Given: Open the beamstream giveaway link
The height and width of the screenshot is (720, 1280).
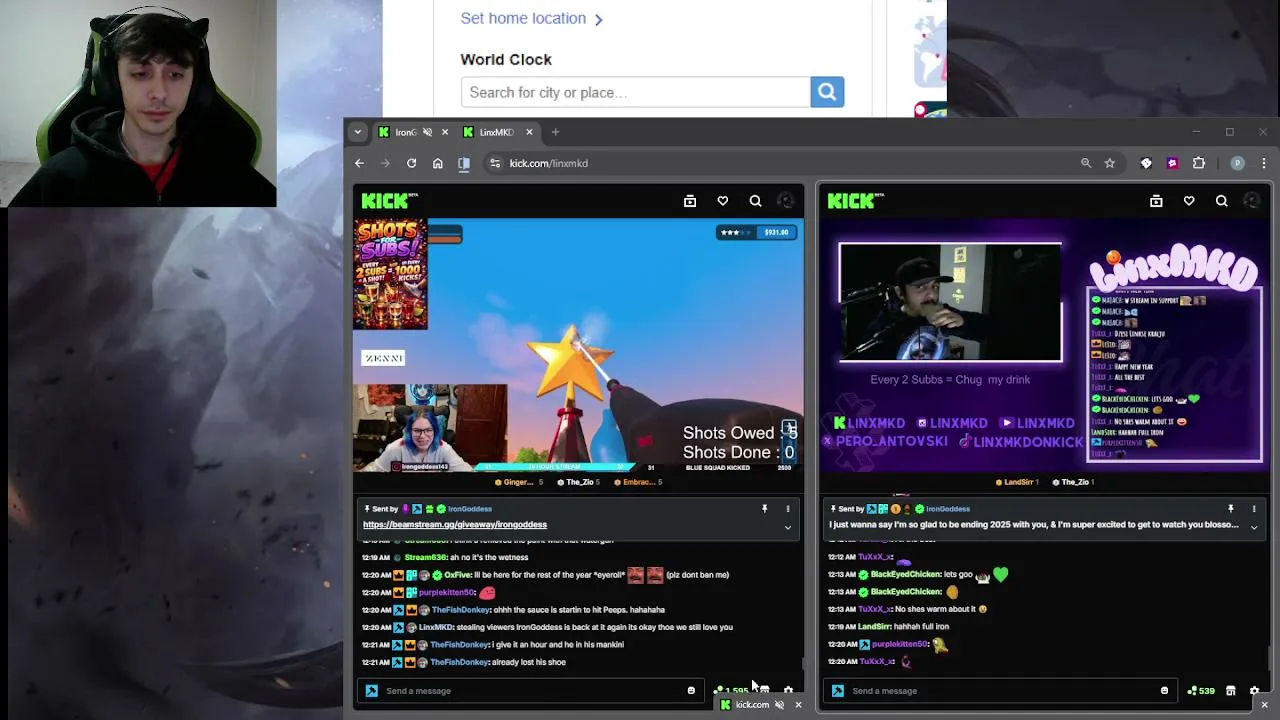Looking at the screenshot, I should [455, 525].
